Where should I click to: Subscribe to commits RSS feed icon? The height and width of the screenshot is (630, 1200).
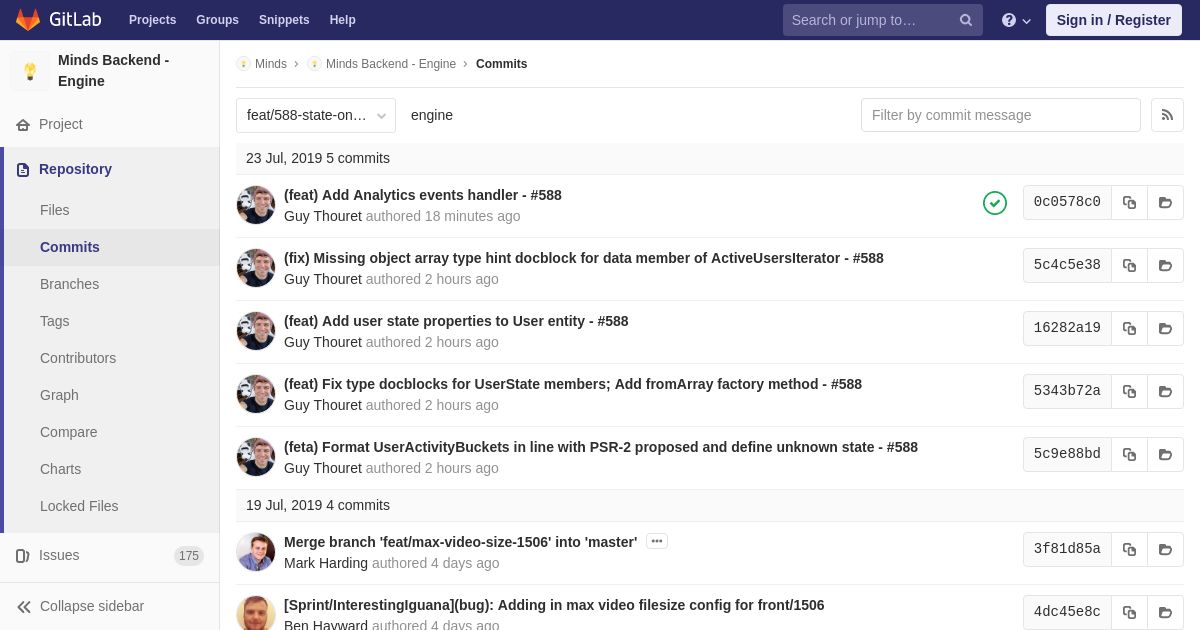click(1167, 115)
